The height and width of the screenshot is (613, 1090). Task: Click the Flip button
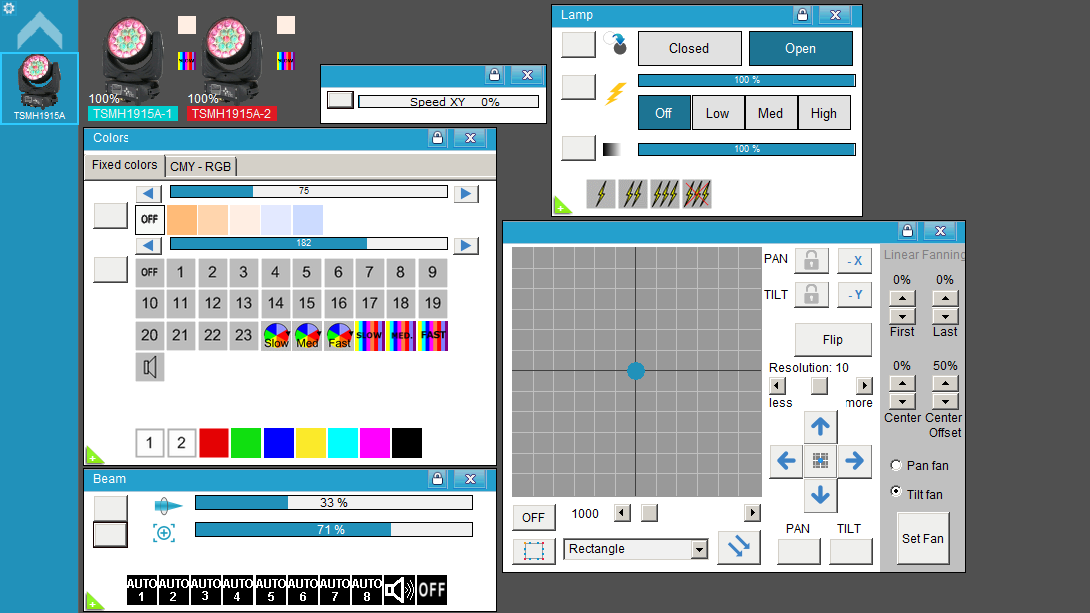(833, 340)
